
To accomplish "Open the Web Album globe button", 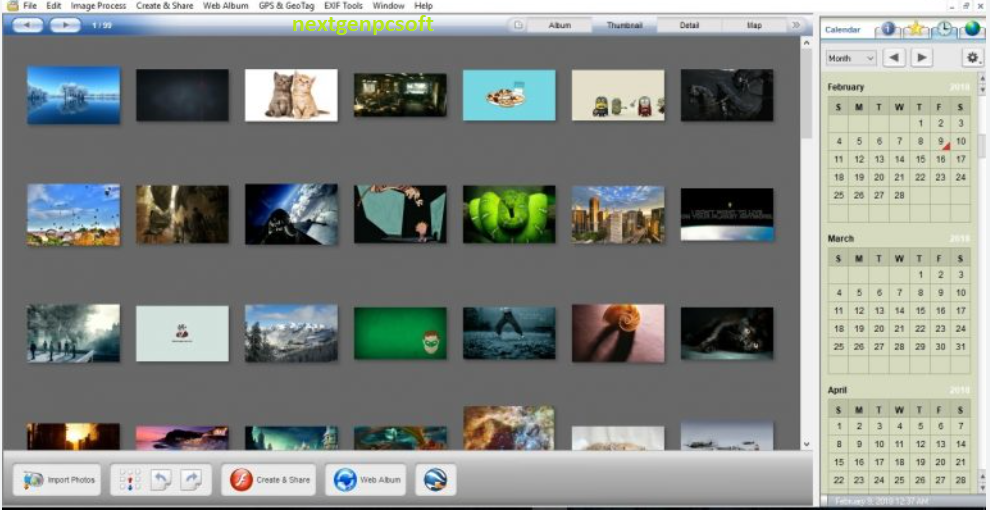I will pyautogui.click(x=367, y=480).
